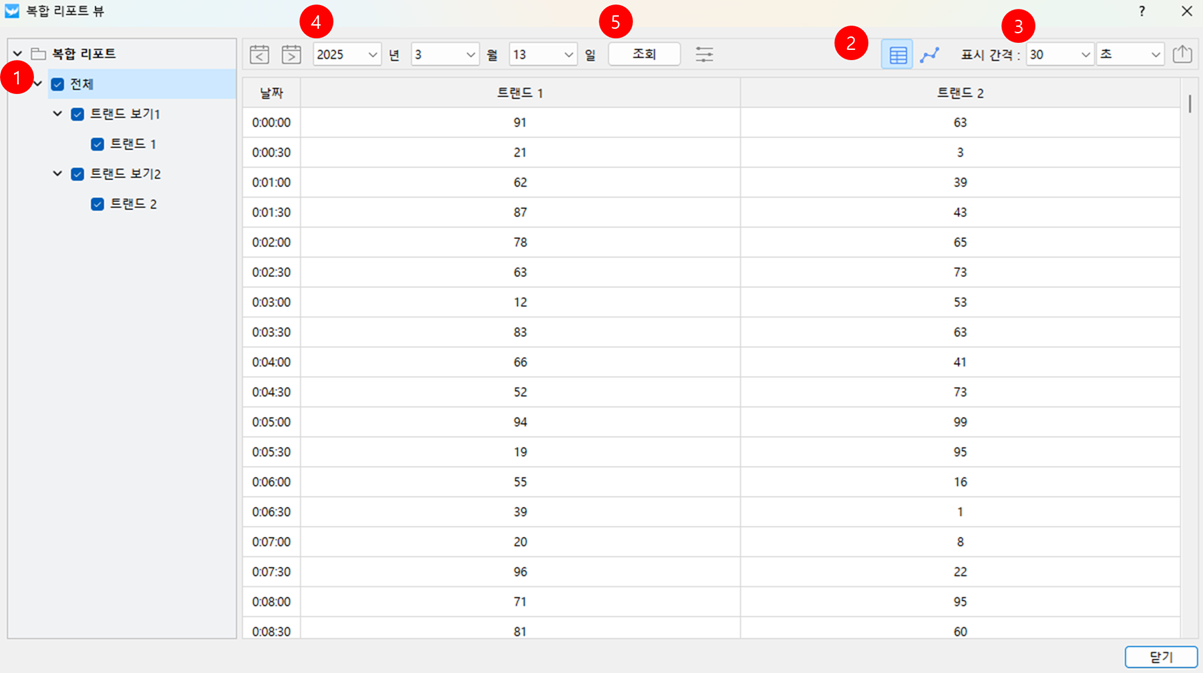Click the help question mark icon
1203x673 pixels.
pos(1142,12)
